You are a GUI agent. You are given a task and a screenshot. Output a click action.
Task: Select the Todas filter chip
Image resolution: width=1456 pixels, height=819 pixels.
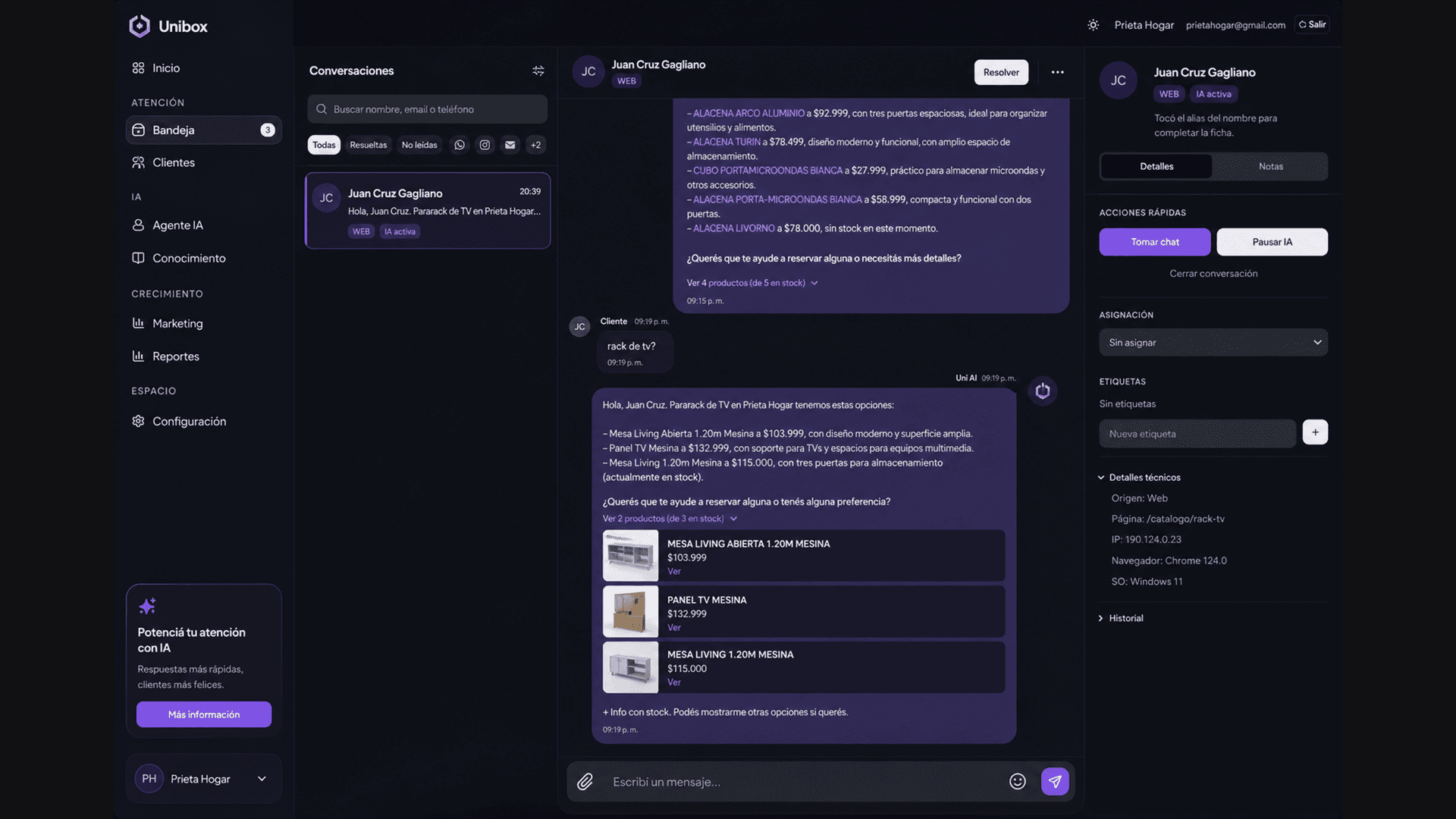(x=324, y=145)
